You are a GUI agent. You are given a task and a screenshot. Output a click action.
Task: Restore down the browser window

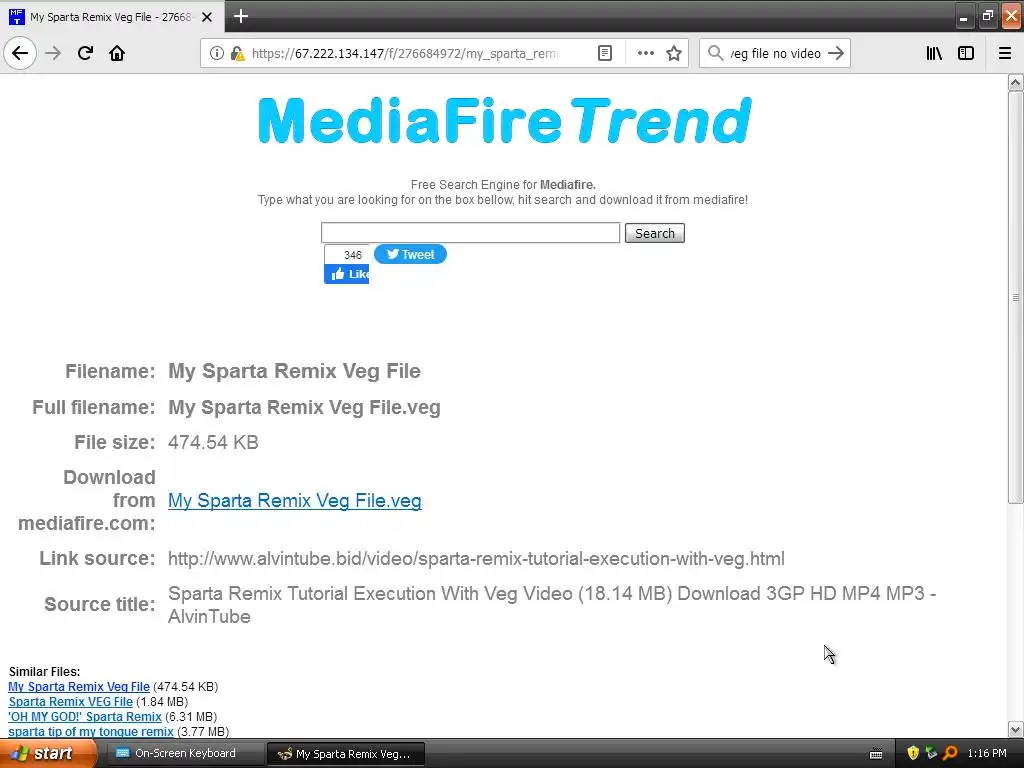[x=987, y=16]
